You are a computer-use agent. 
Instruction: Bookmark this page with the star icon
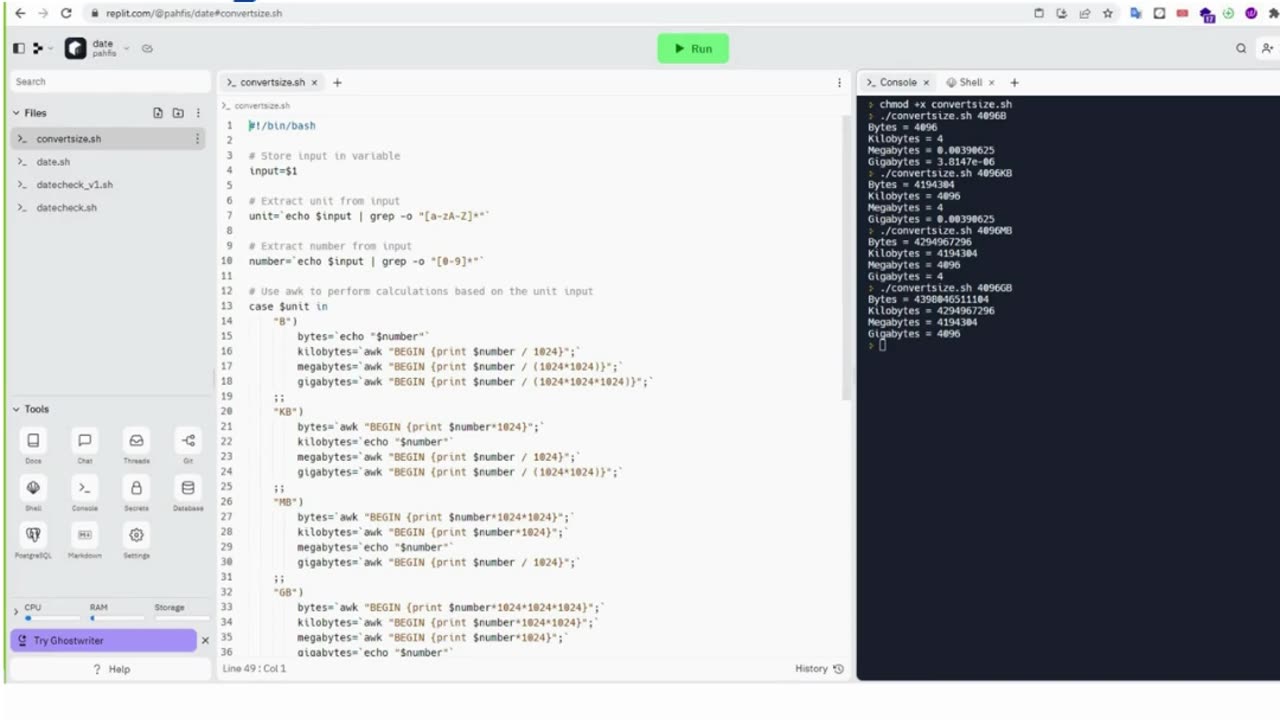coord(1107,13)
